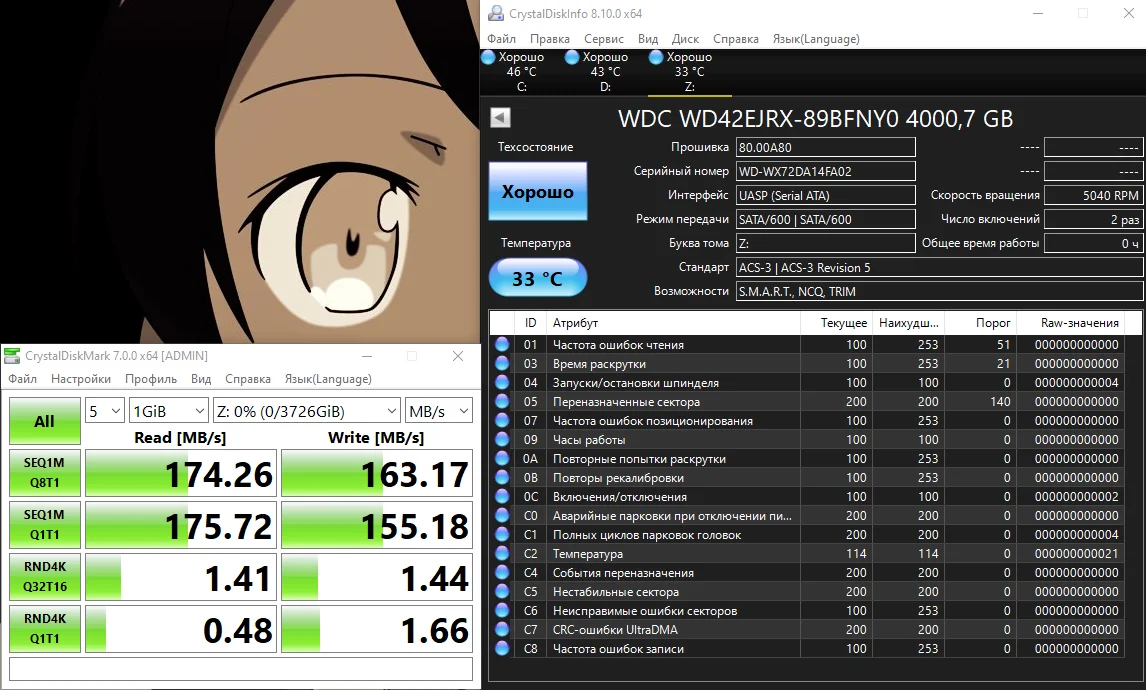Open the Справка menu in CrystalDiskInfo

tap(736, 39)
